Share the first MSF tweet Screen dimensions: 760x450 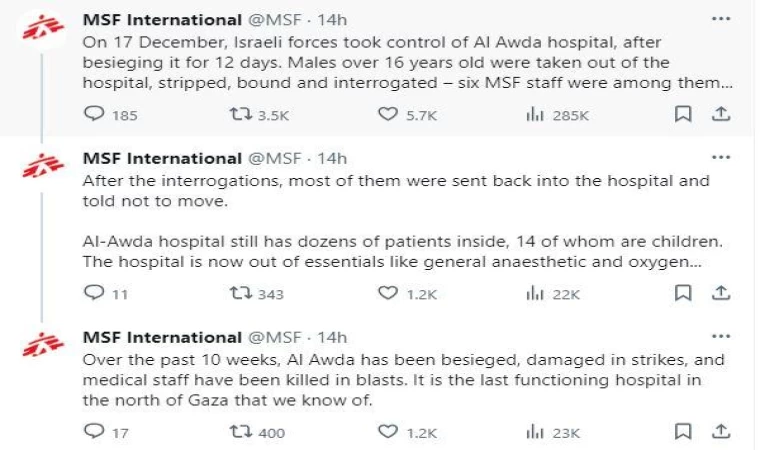[x=719, y=115]
